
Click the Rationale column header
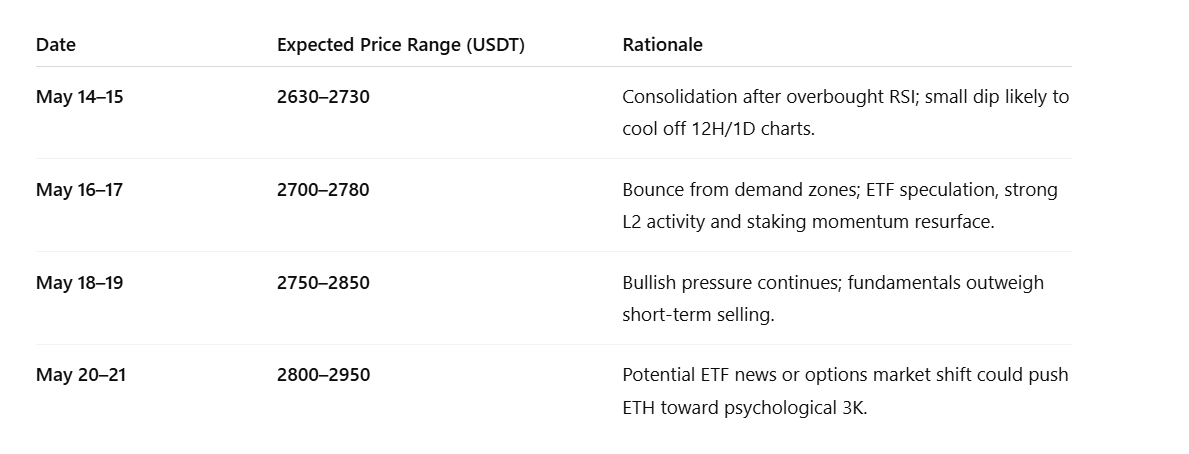[x=662, y=45]
